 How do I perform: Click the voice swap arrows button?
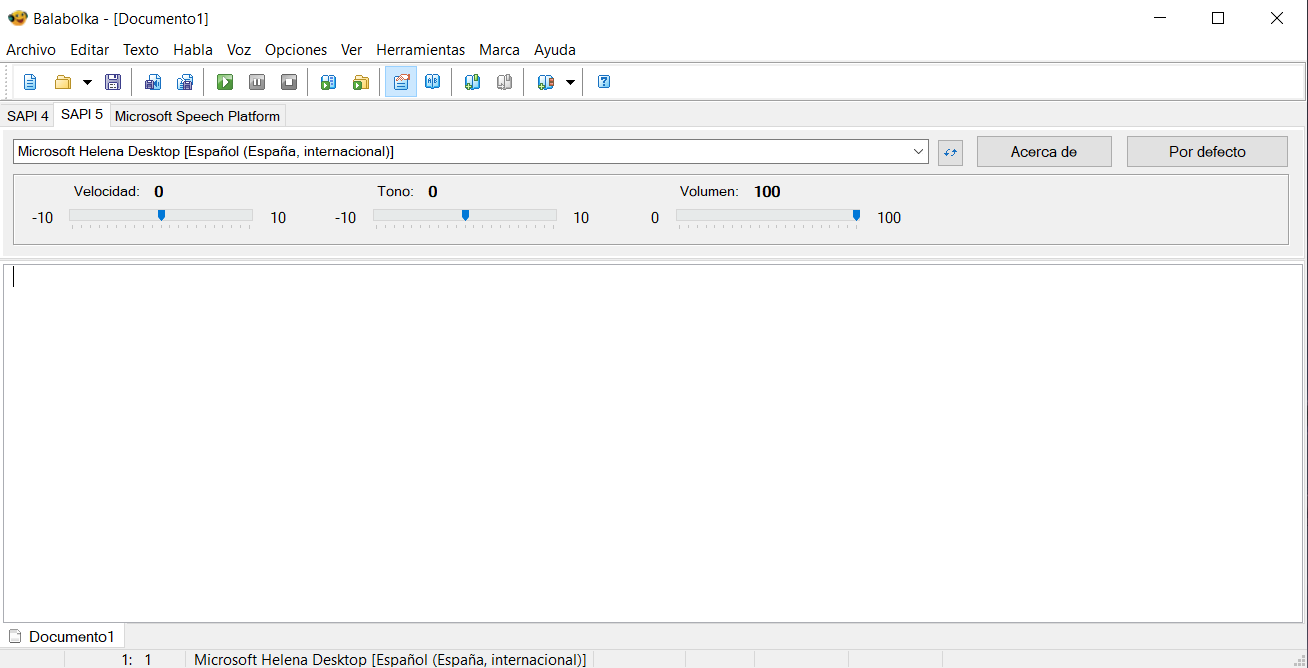click(950, 152)
